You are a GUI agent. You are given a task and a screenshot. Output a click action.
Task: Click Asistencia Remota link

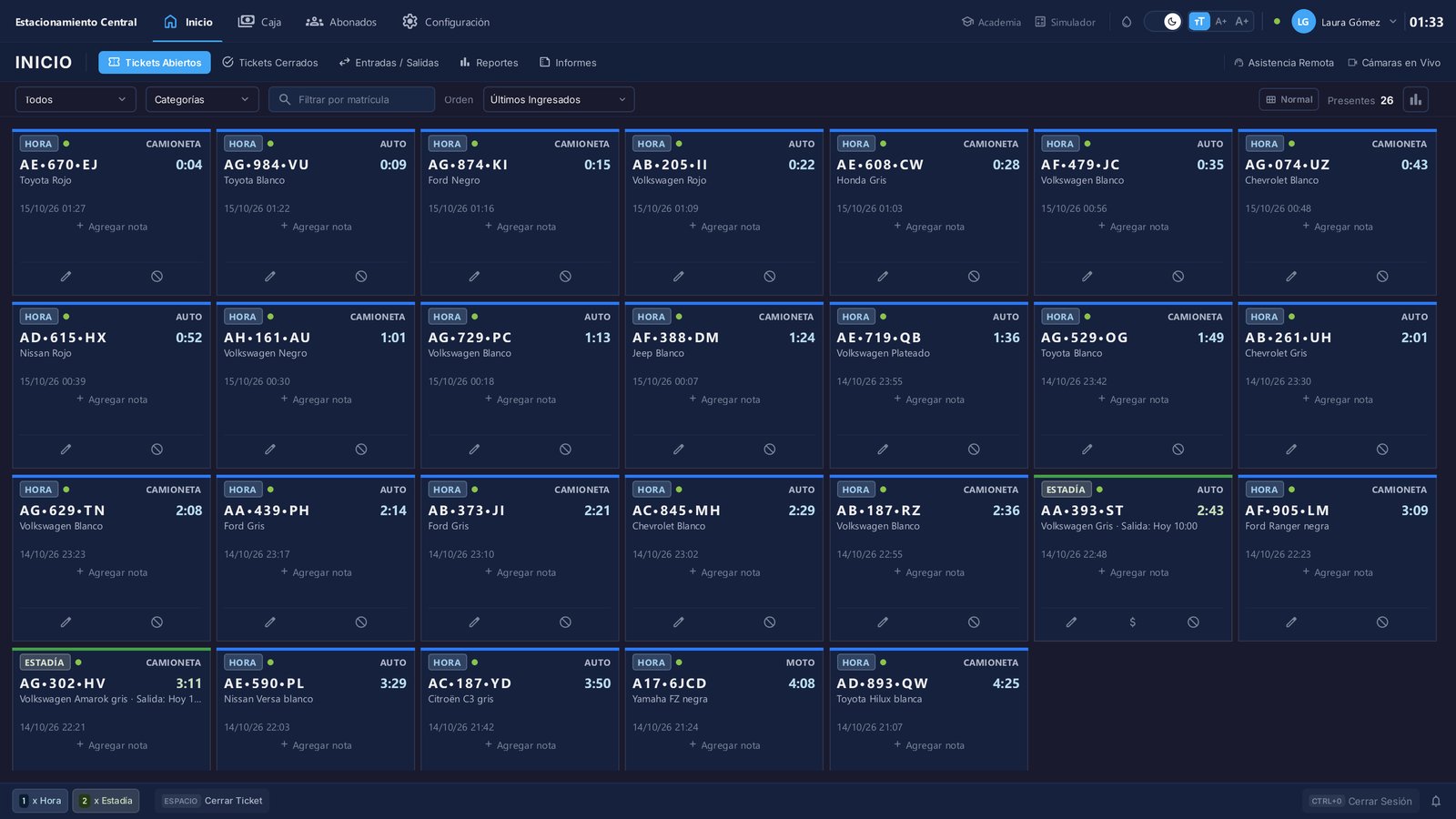(1283, 63)
